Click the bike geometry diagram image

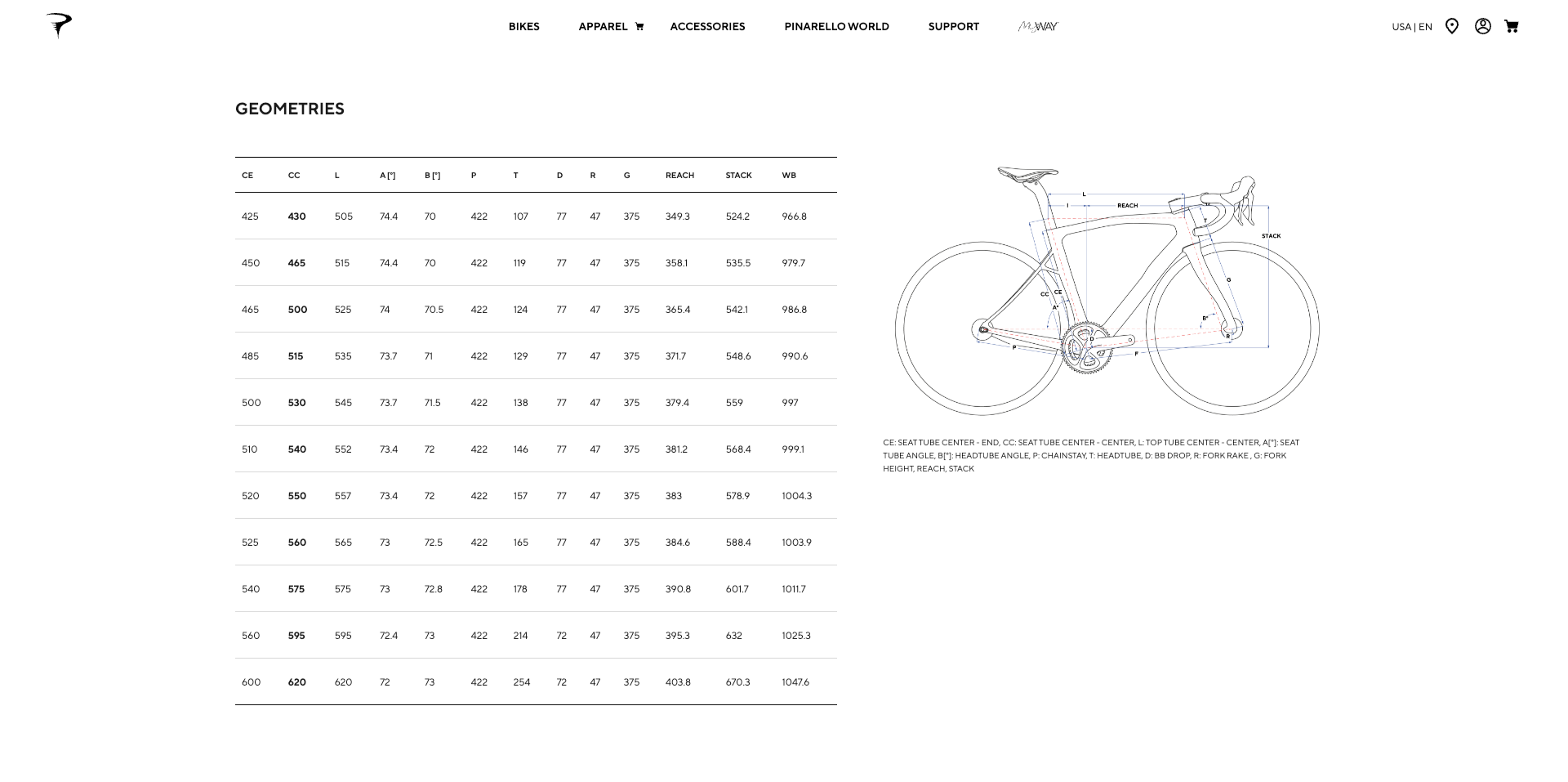point(1107,290)
